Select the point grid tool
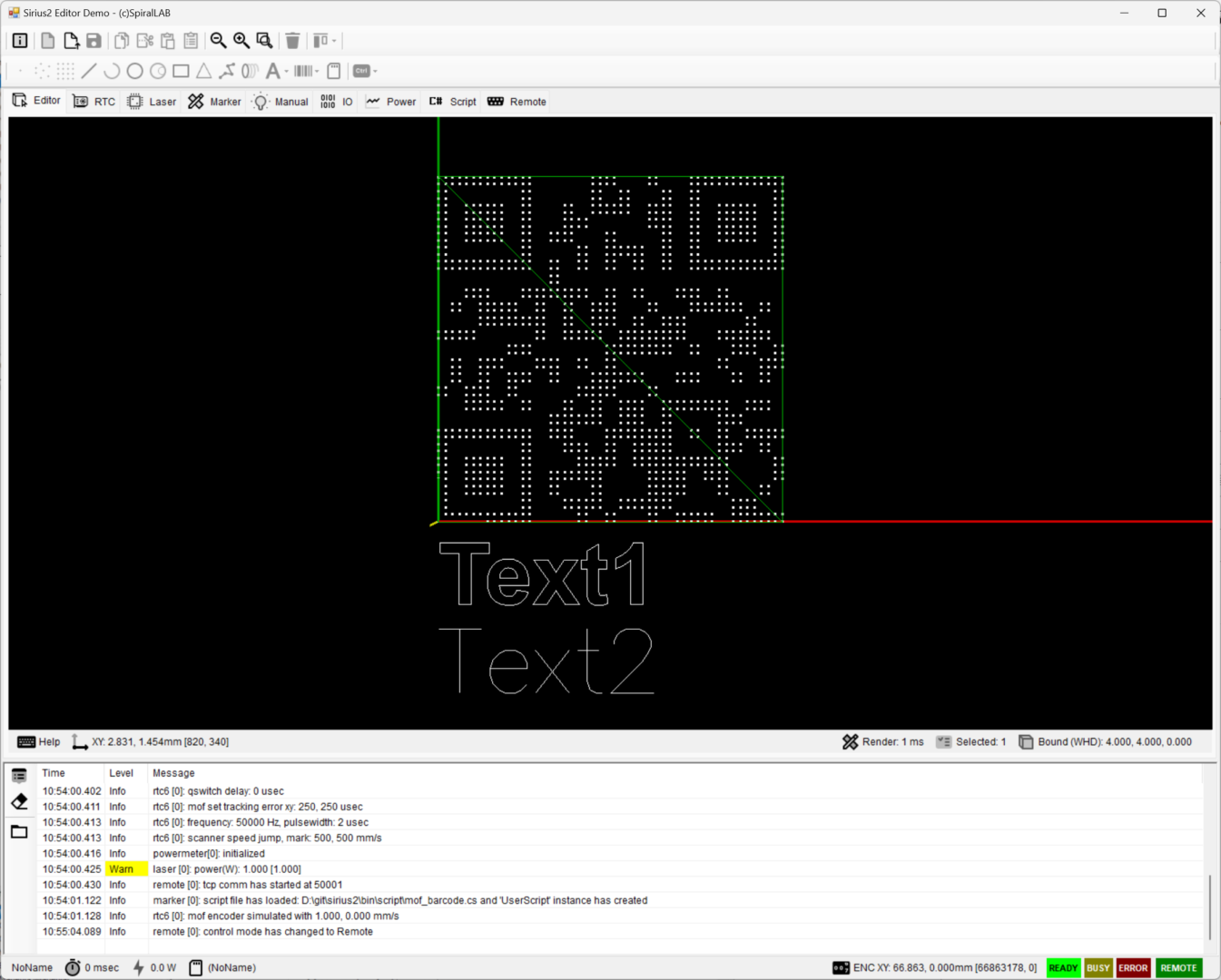Image resolution: width=1221 pixels, height=980 pixels. [65, 71]
